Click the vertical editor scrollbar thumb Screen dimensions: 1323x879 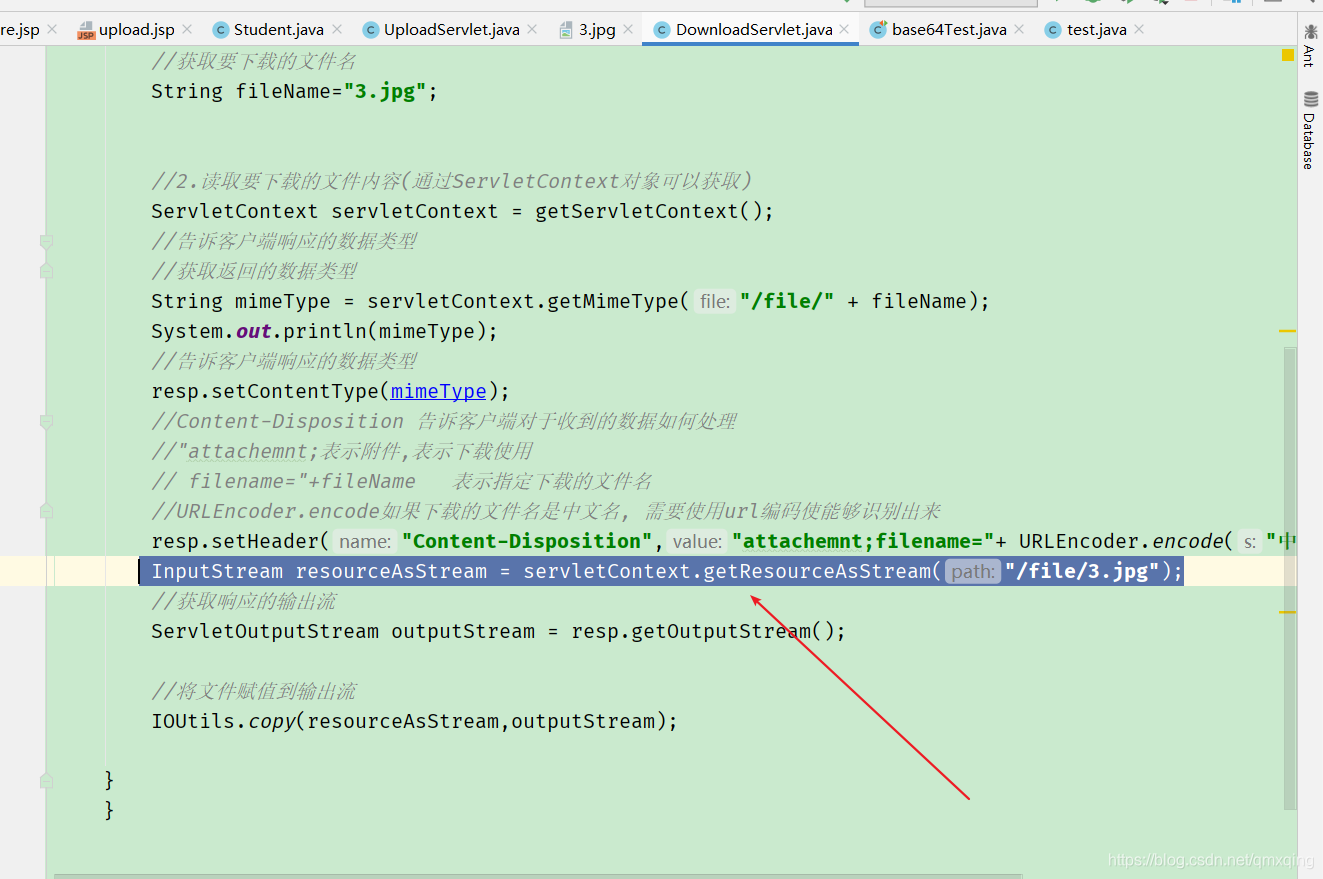[1290, 577]
